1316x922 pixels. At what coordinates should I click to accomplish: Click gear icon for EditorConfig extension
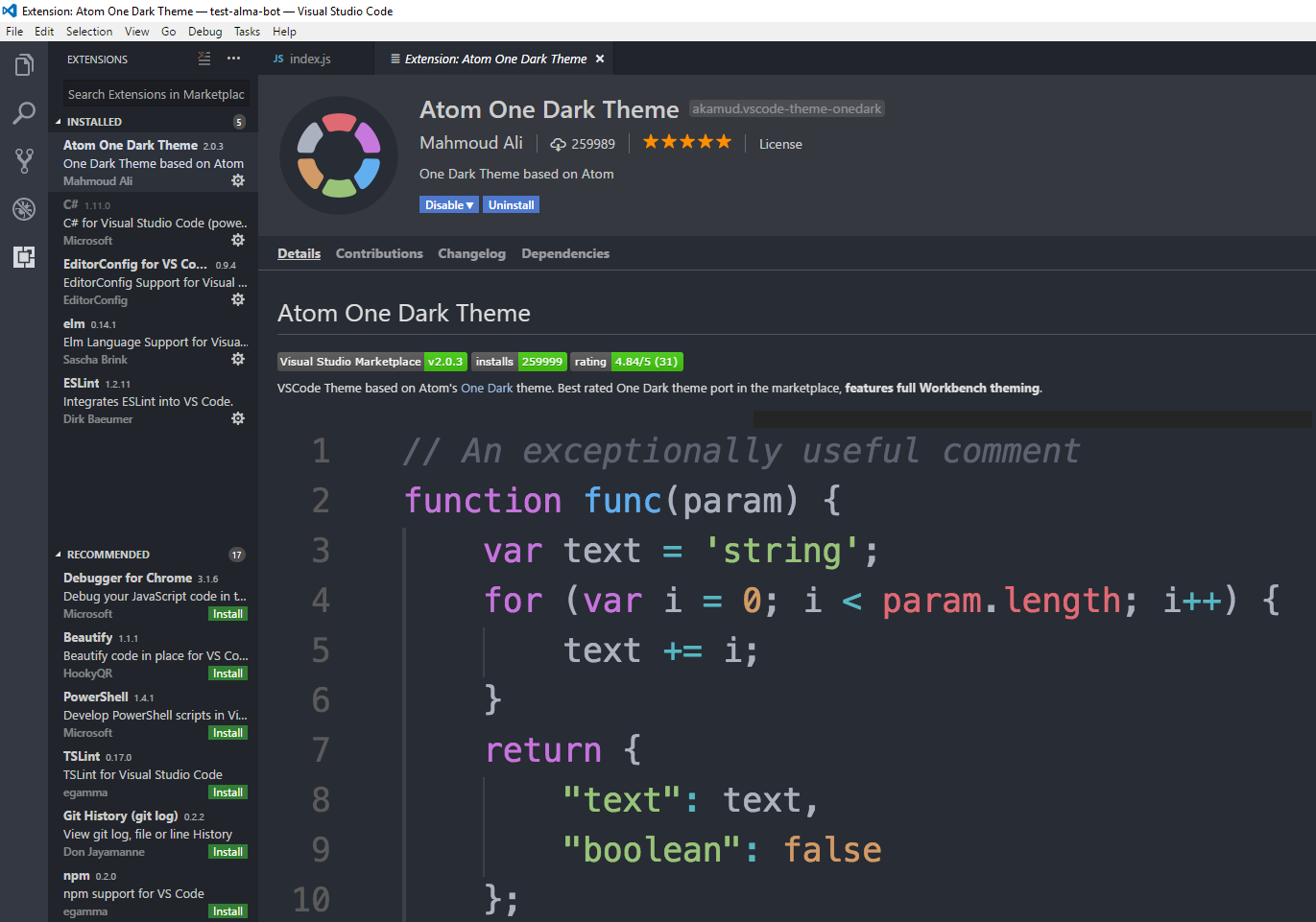pos(238,299)
